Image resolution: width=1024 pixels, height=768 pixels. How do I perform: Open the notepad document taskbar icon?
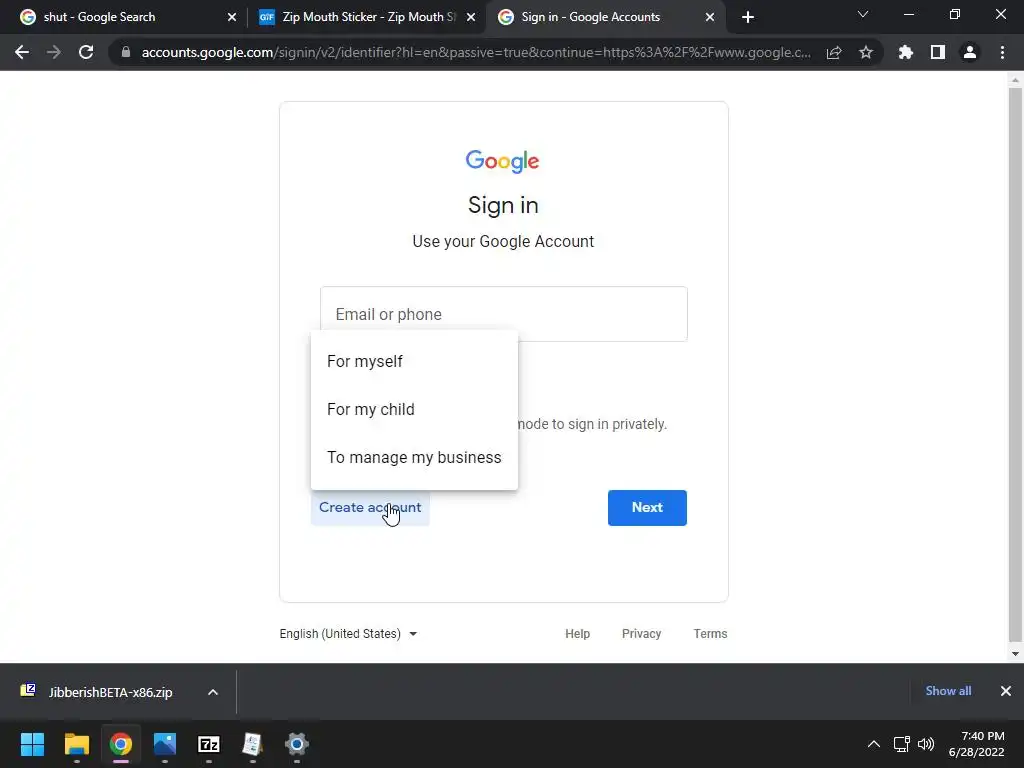253,744
